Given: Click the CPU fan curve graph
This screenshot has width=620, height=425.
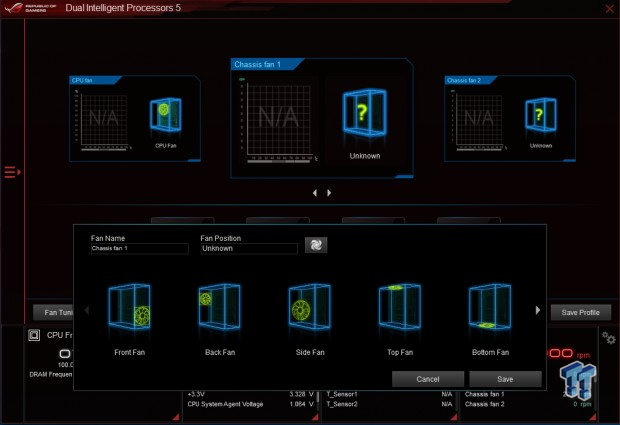Looking at the screenshot, I should tap(104, 119).
